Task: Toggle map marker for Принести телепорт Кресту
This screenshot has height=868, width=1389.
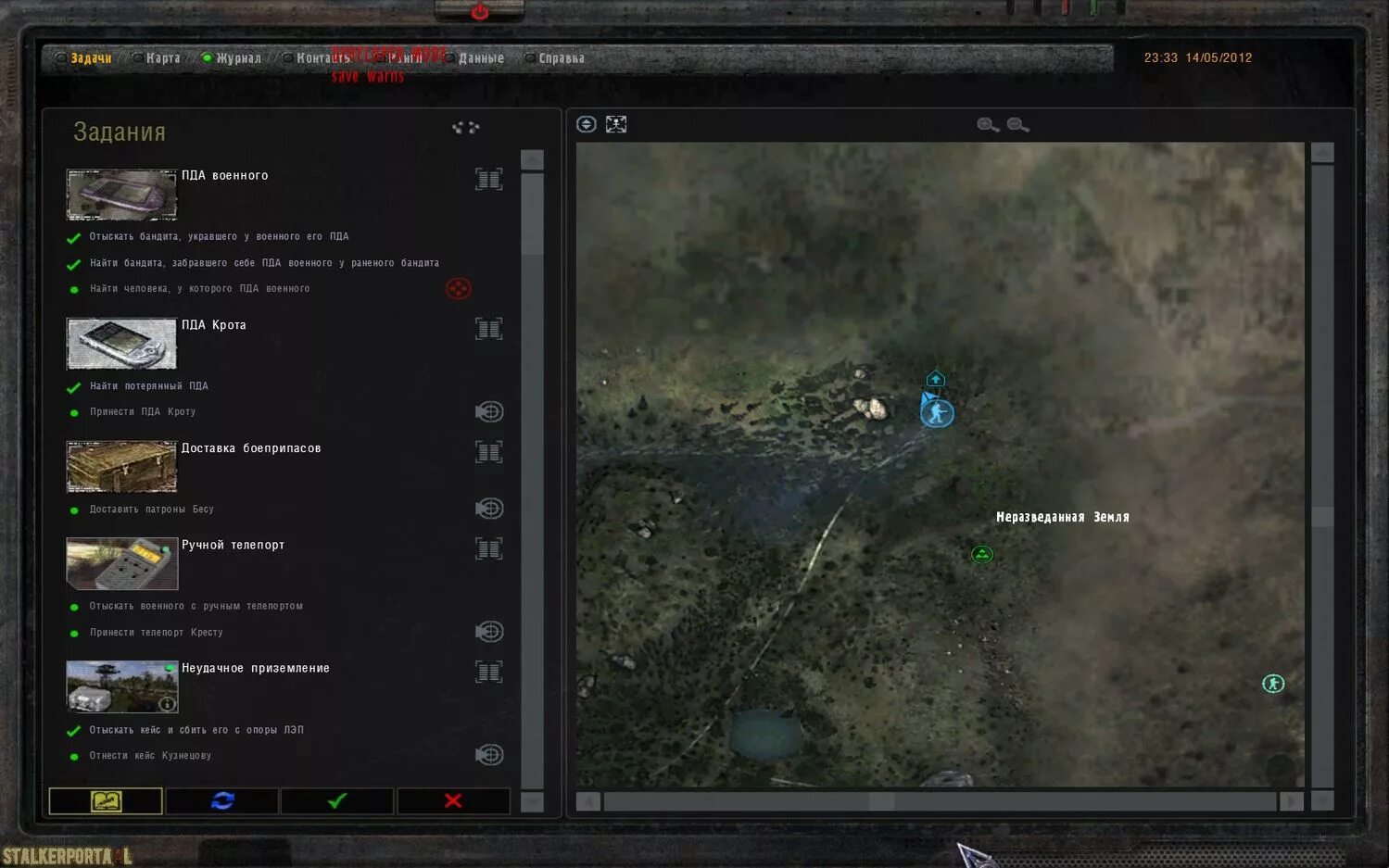Action: tap(489, 632)
